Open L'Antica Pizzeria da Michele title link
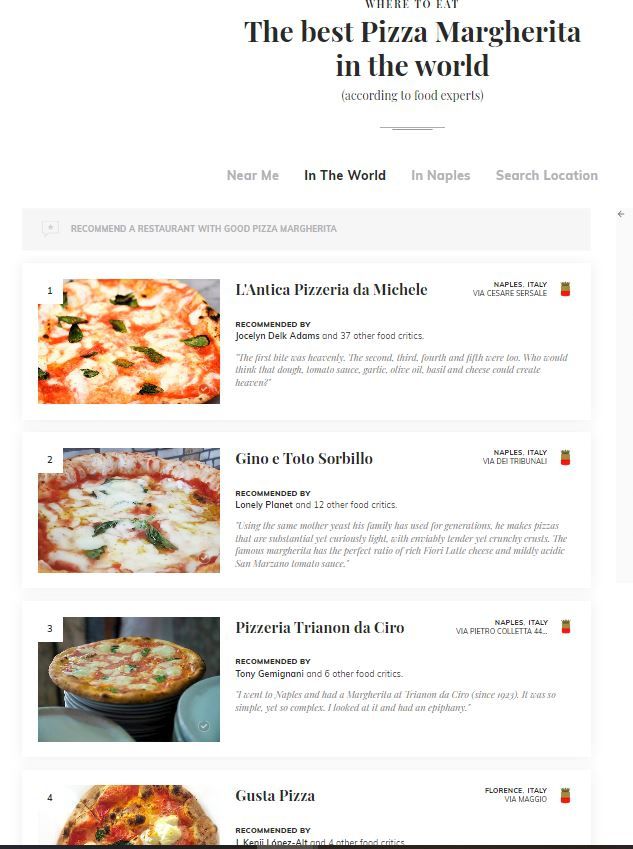 [x=331, y=290]
